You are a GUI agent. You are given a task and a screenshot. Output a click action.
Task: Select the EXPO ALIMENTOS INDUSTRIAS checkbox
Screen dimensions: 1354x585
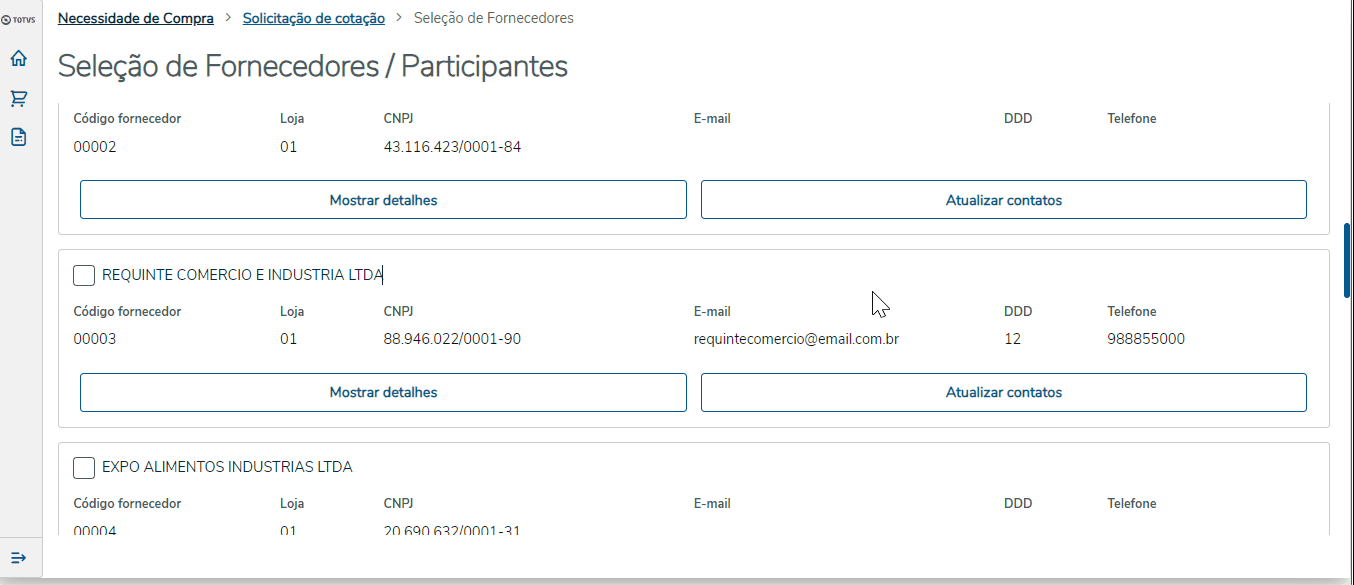pos(84,467)
